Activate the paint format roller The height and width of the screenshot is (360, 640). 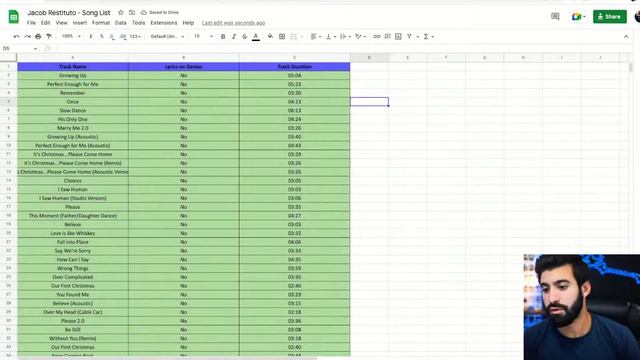tap(49, 37)
